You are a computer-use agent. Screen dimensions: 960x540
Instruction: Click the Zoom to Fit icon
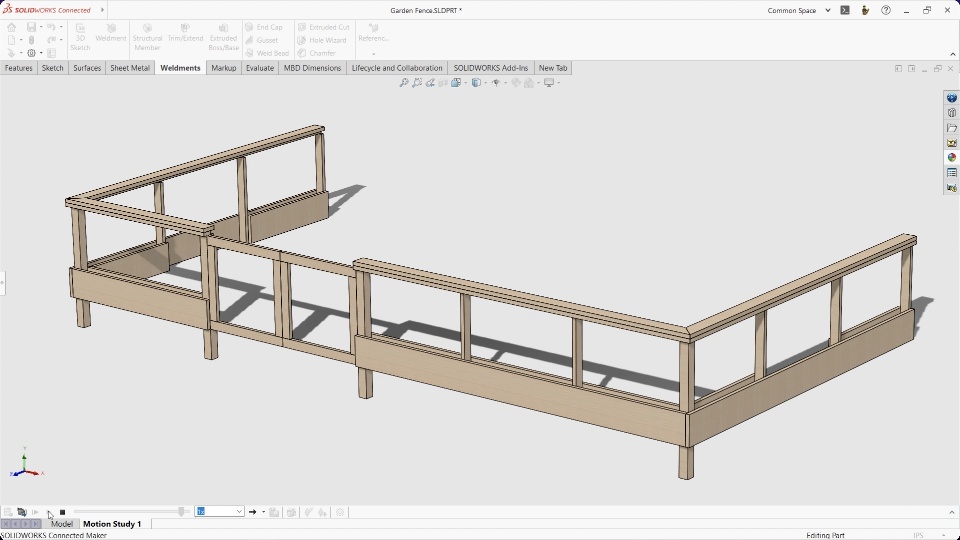point(404,83)
